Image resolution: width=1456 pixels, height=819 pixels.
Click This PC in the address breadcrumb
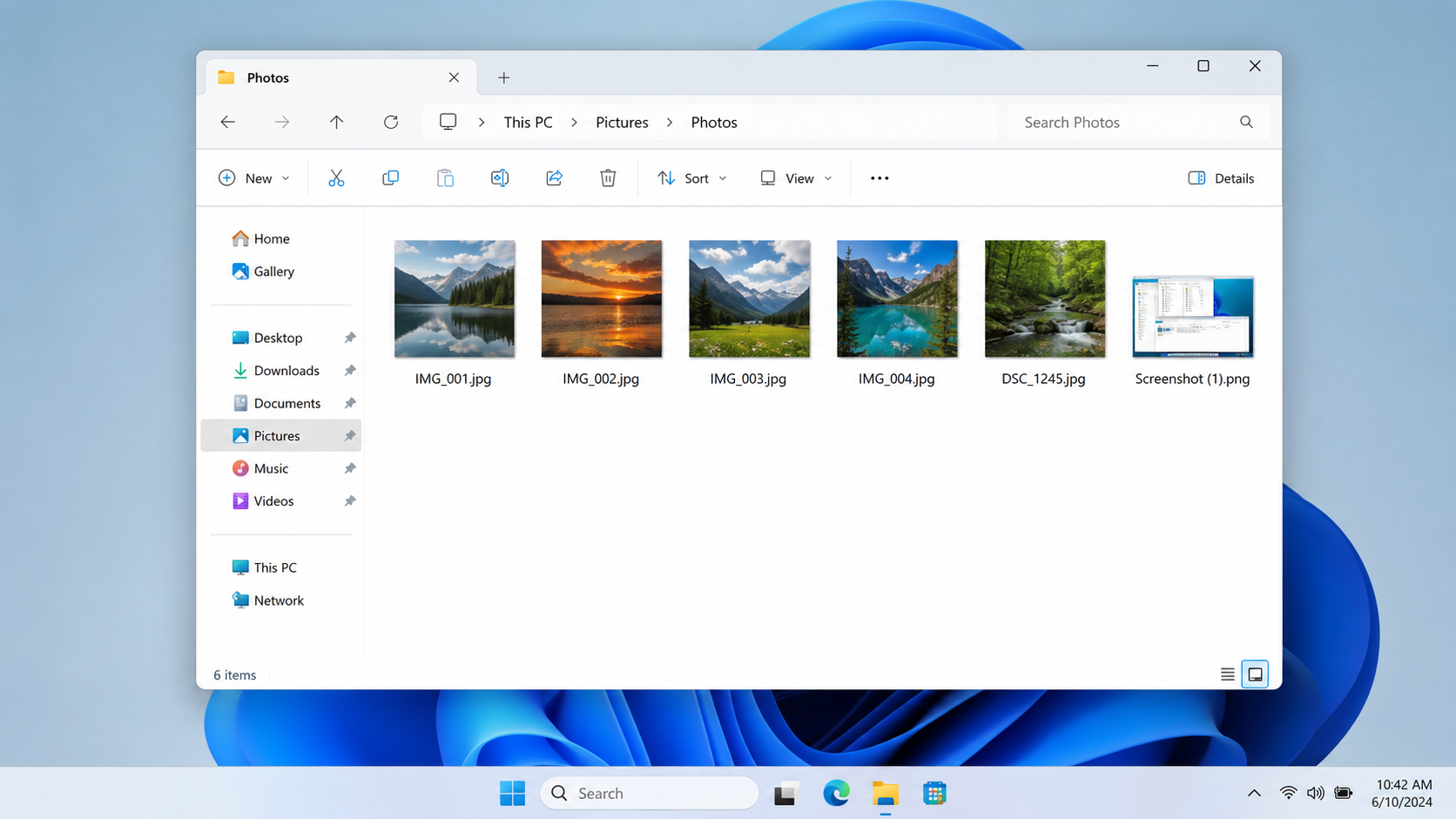[x=528, y=122]
